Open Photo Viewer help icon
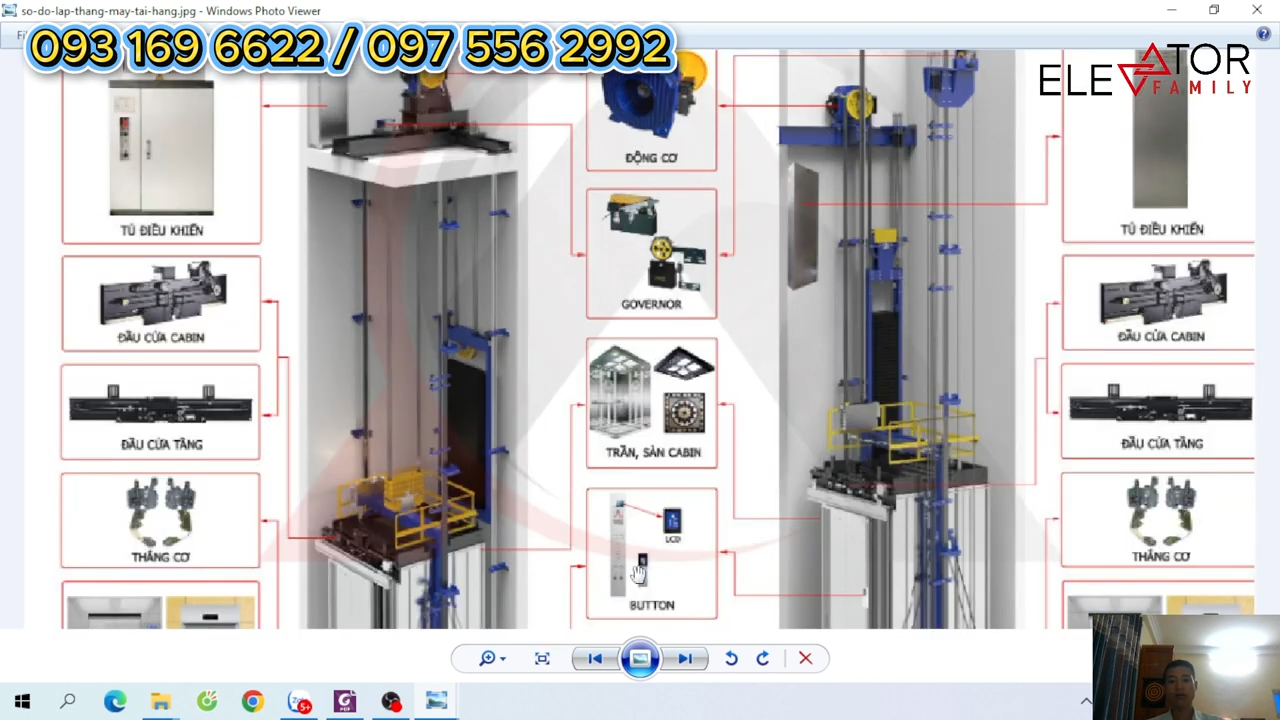Screen dimensions: 1280x720 click(x=1263, y=34)
